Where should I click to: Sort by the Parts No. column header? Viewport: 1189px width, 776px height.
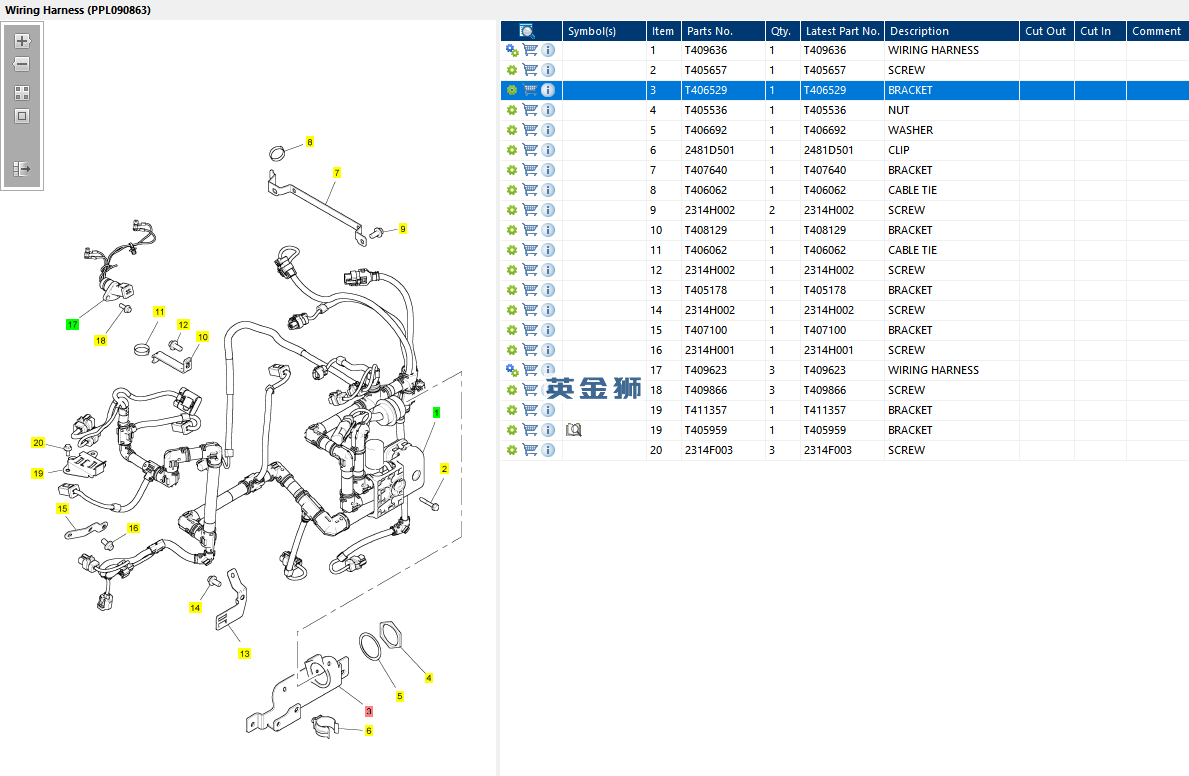pos(723,31)
